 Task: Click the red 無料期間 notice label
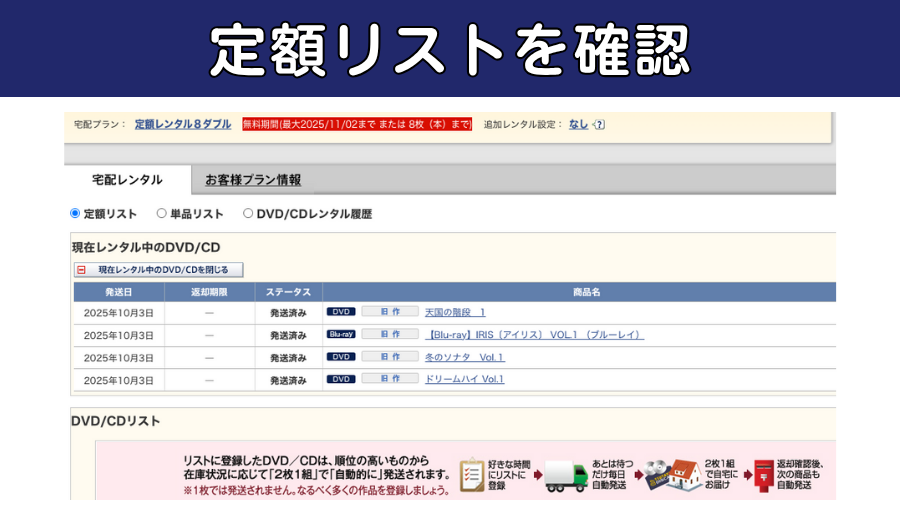tap(356, 125)
